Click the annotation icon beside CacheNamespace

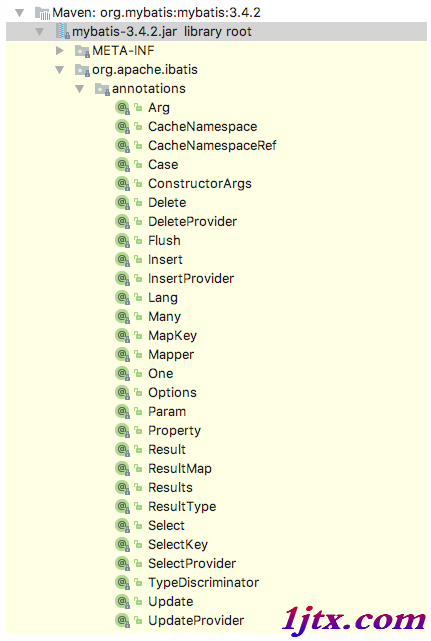tap(122, 127)
